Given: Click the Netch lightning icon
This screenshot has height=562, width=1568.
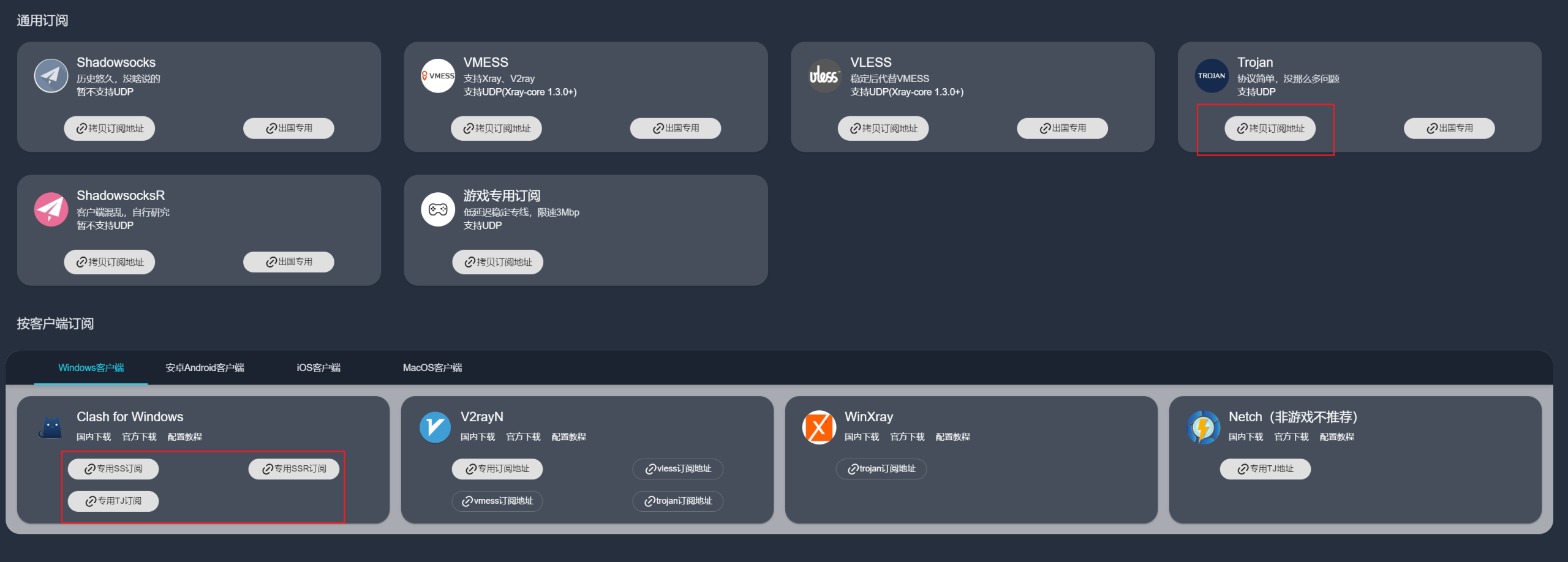Looking at the screenshot, I should [x=1203, y=427].
